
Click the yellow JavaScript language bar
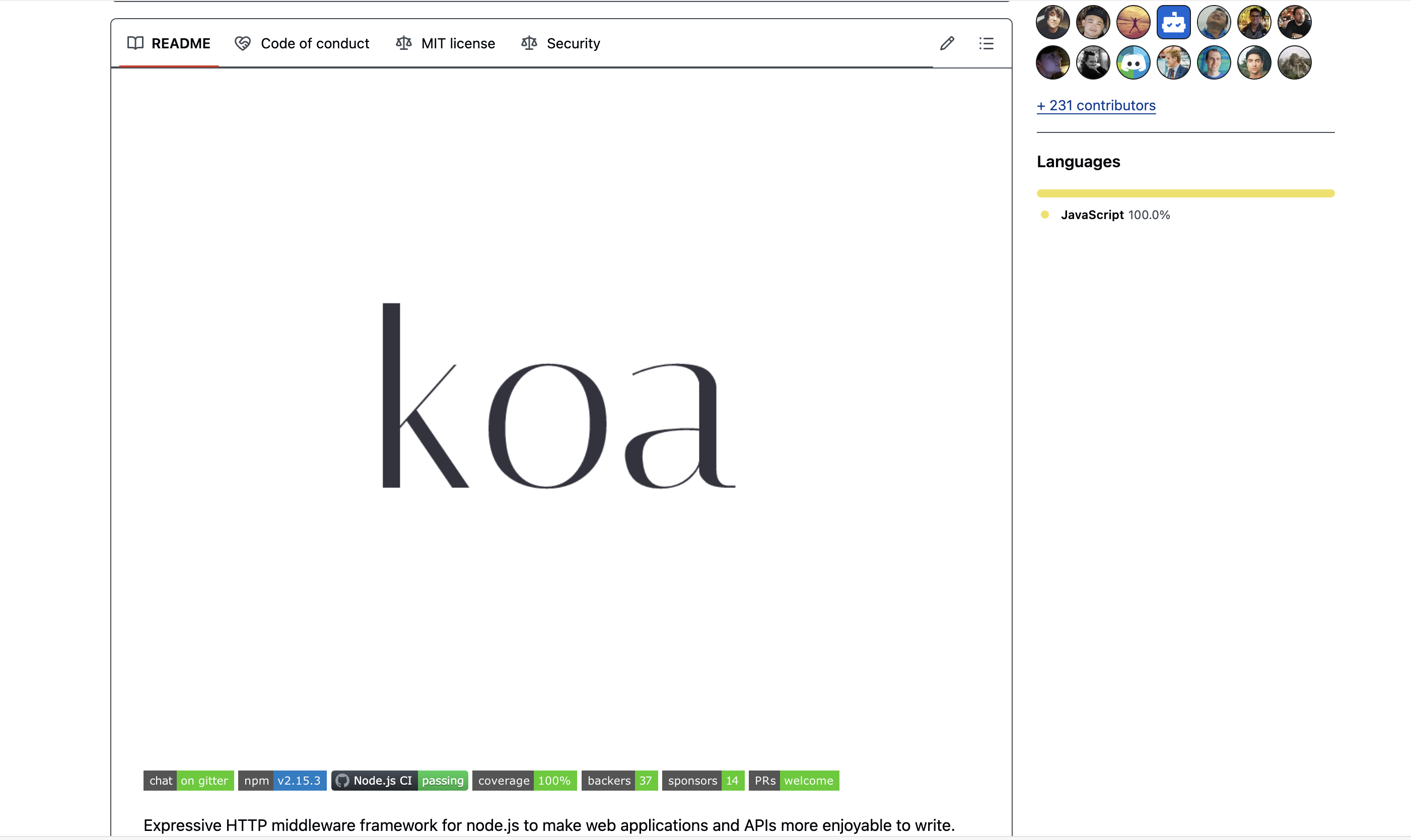[x=1185, y=193]
